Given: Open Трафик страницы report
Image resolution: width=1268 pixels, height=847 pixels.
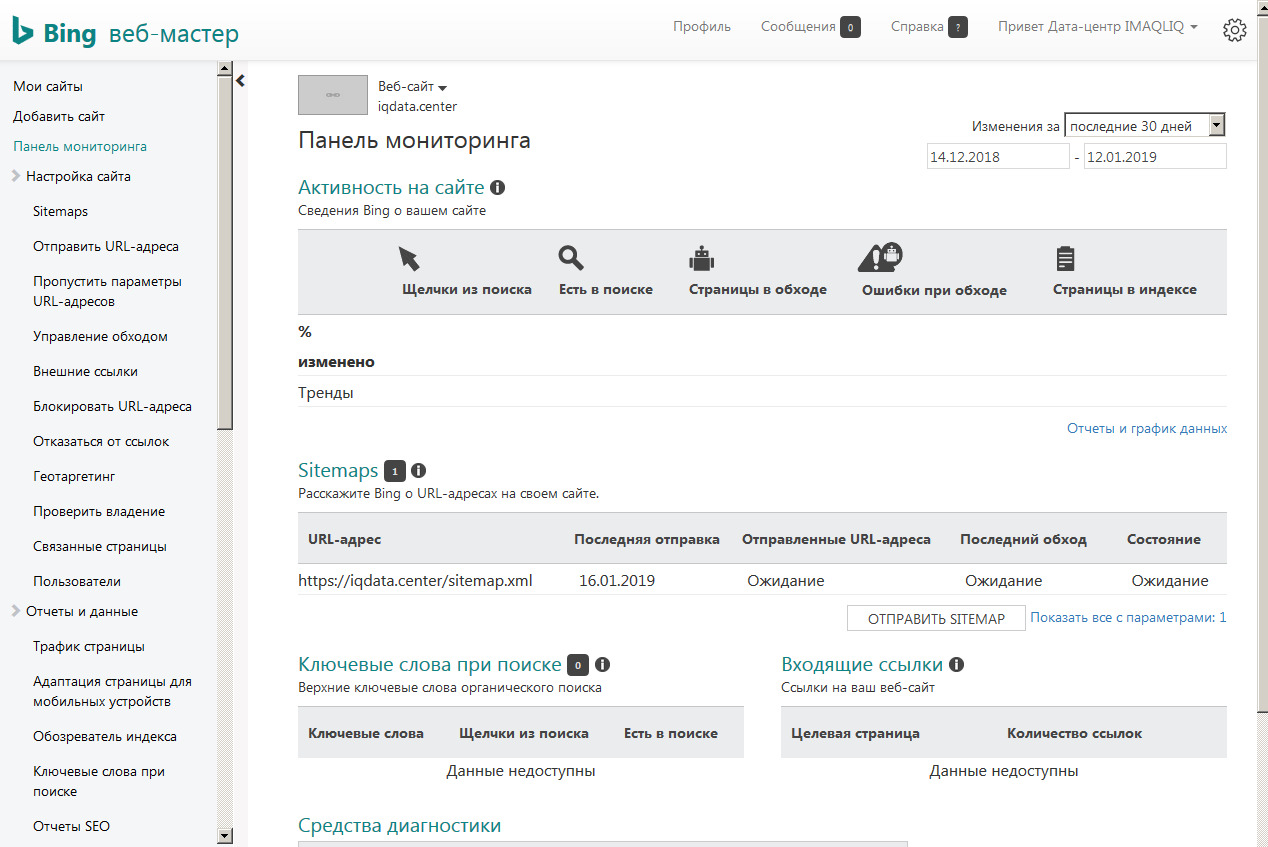Looking at the screenshot, I should pyautogui.click(x=89, y=646).
